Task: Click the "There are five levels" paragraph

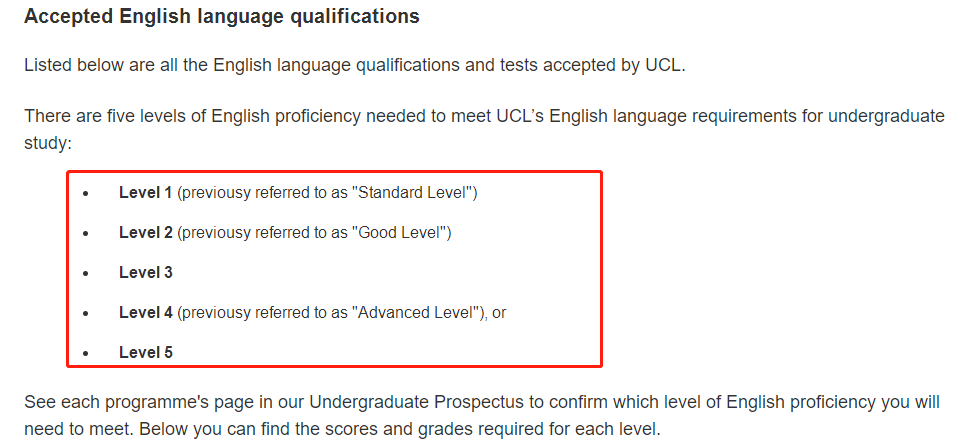Action: (484, 116)
